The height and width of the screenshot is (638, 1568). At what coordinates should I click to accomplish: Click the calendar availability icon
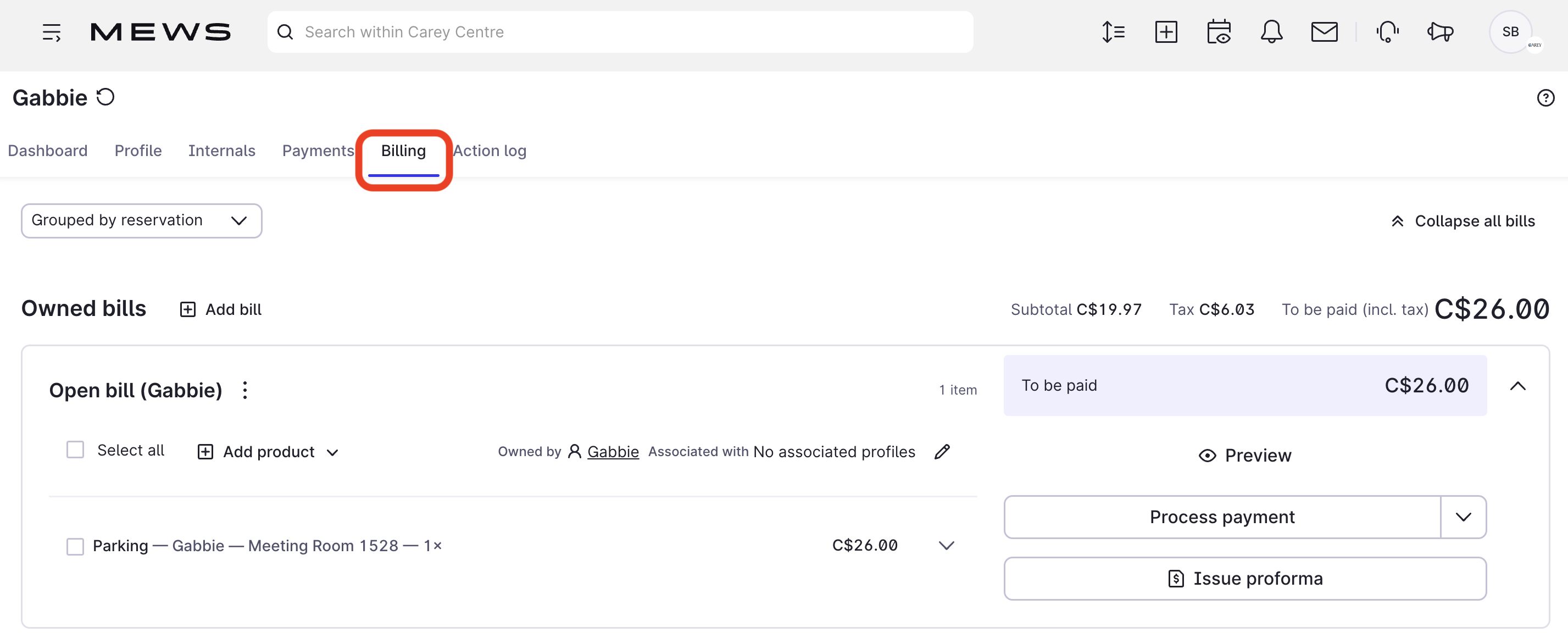click(x=1219, y=32)
